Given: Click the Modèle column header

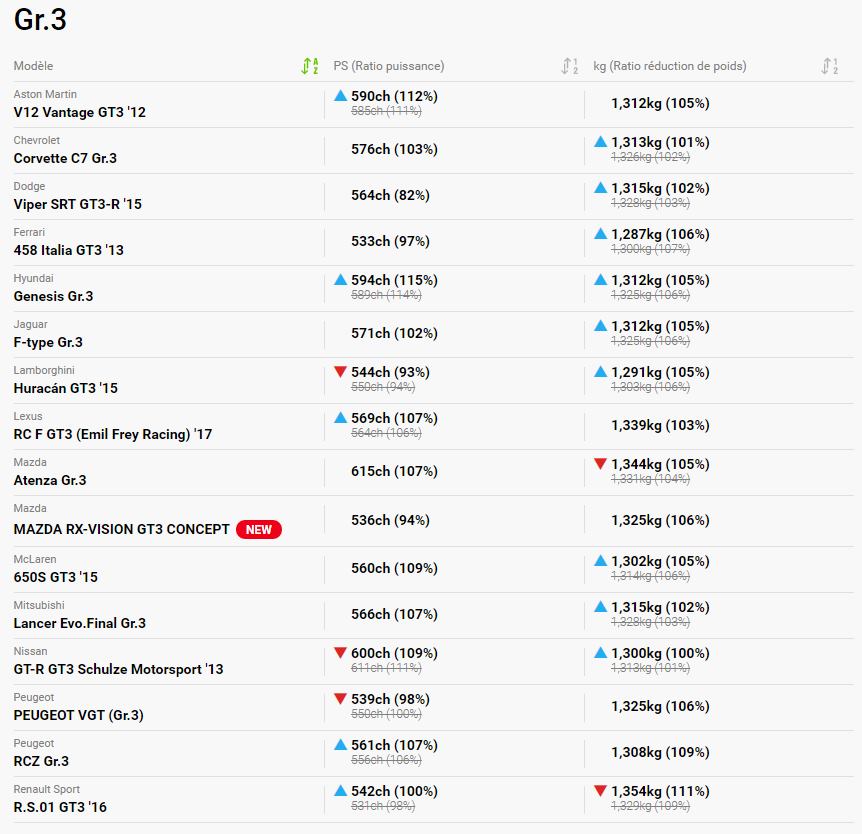Looking at the screenshot, I should [x=34, y=66].
